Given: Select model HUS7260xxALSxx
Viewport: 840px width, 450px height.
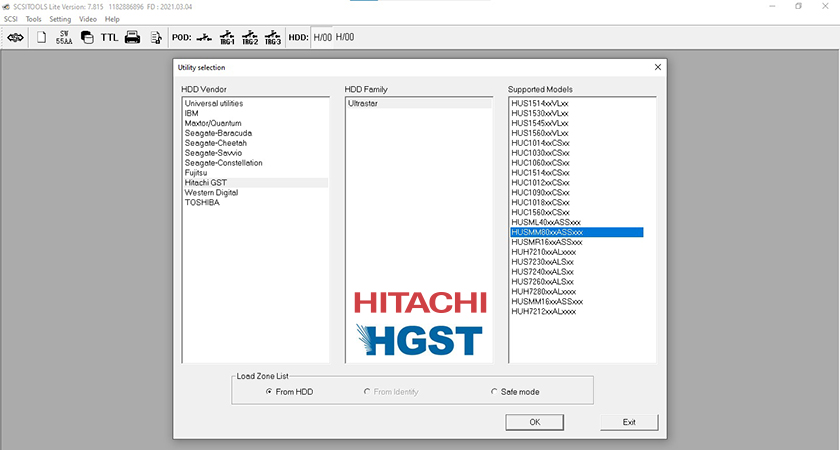Looking at the screenshot, I should click(577, 282).
